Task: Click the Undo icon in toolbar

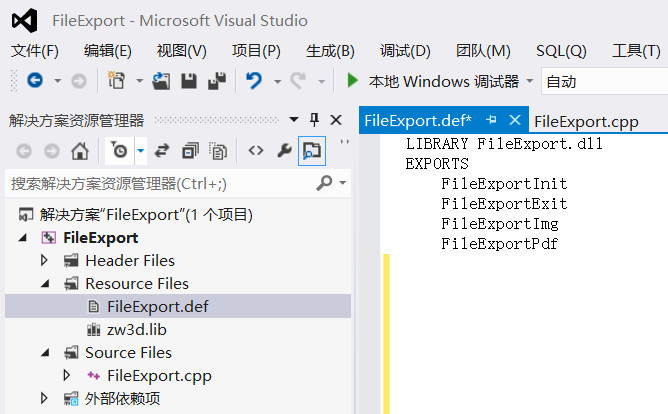Action: tap(254, 81)
